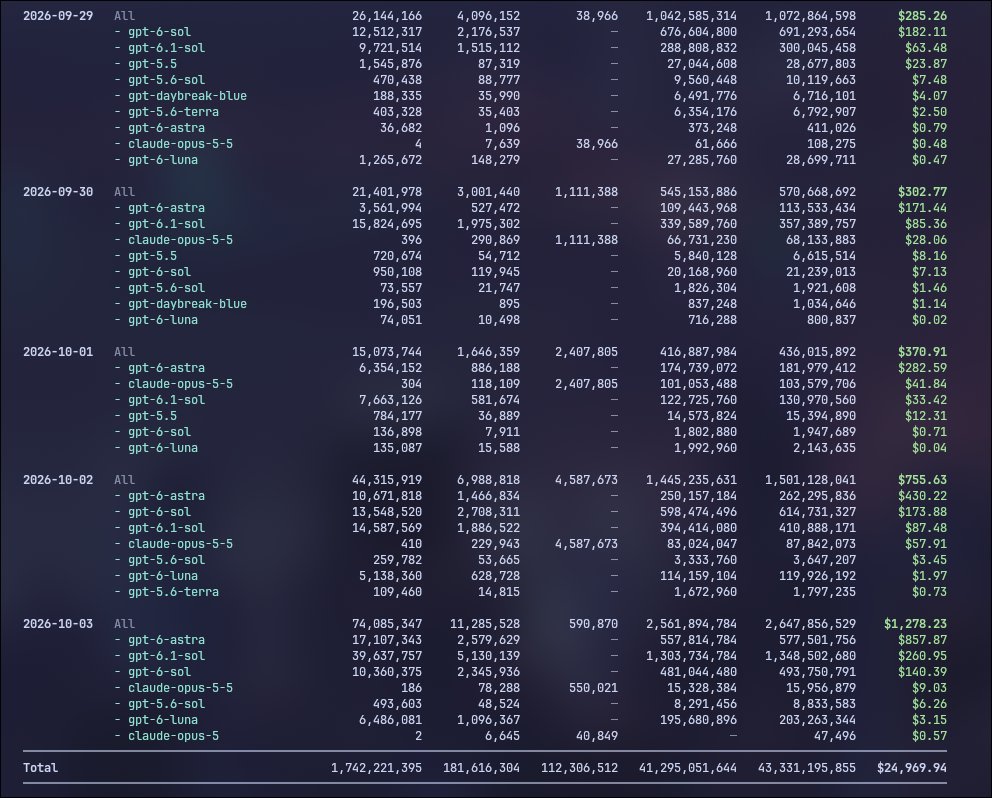
Task: Select the 2026-10-02 date label
Action: 58,480
